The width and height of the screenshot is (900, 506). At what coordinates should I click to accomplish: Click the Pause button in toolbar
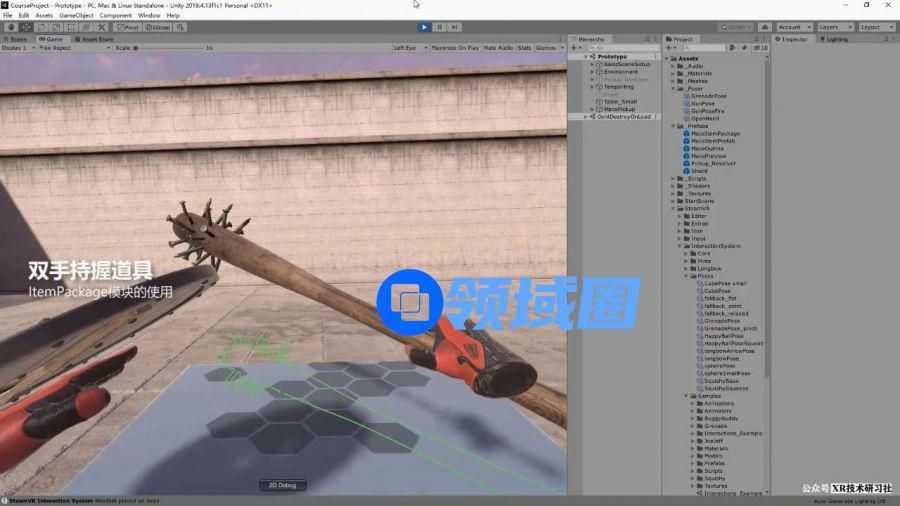click(440, 27)
